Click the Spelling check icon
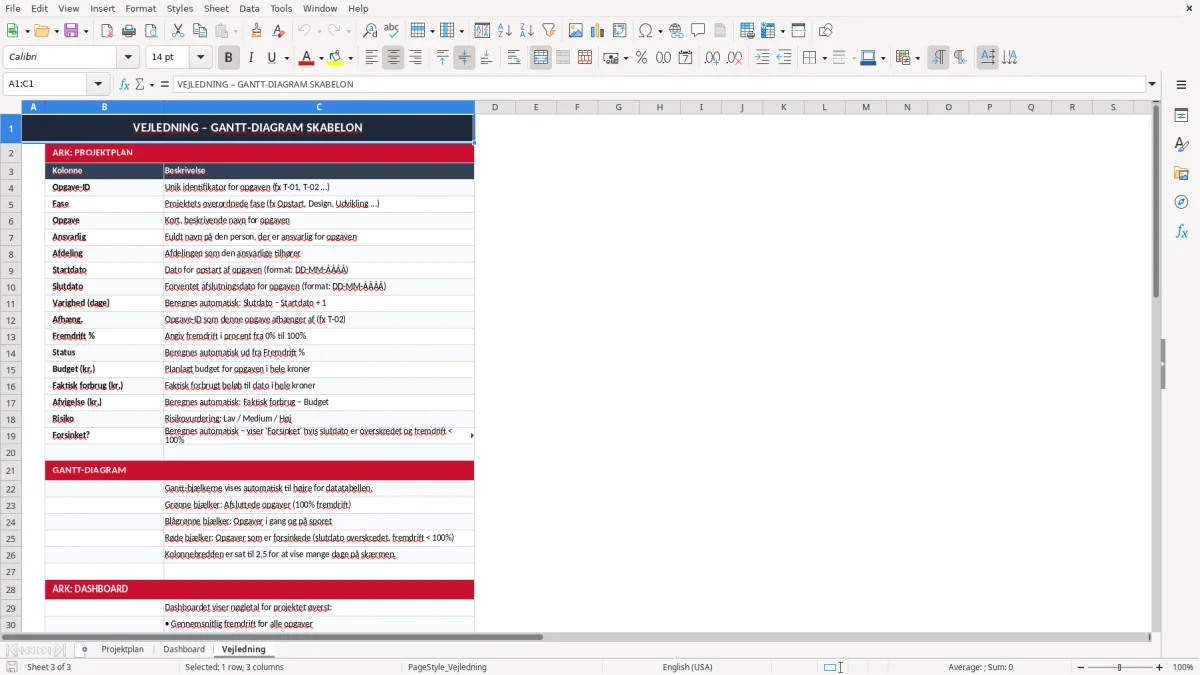 pos(392,31)
